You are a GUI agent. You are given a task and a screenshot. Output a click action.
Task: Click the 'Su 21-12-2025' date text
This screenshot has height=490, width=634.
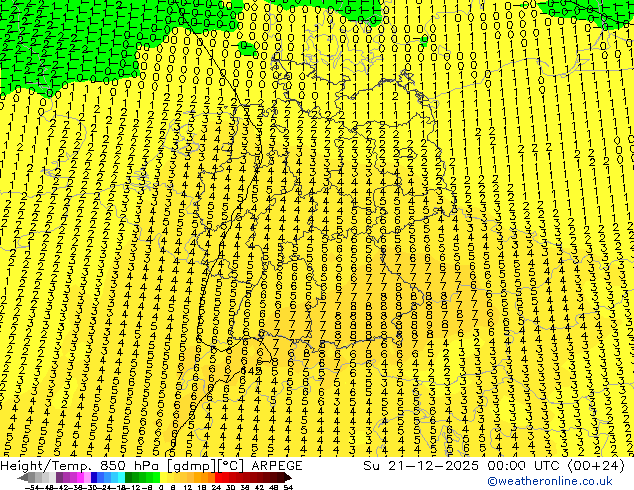421,466
